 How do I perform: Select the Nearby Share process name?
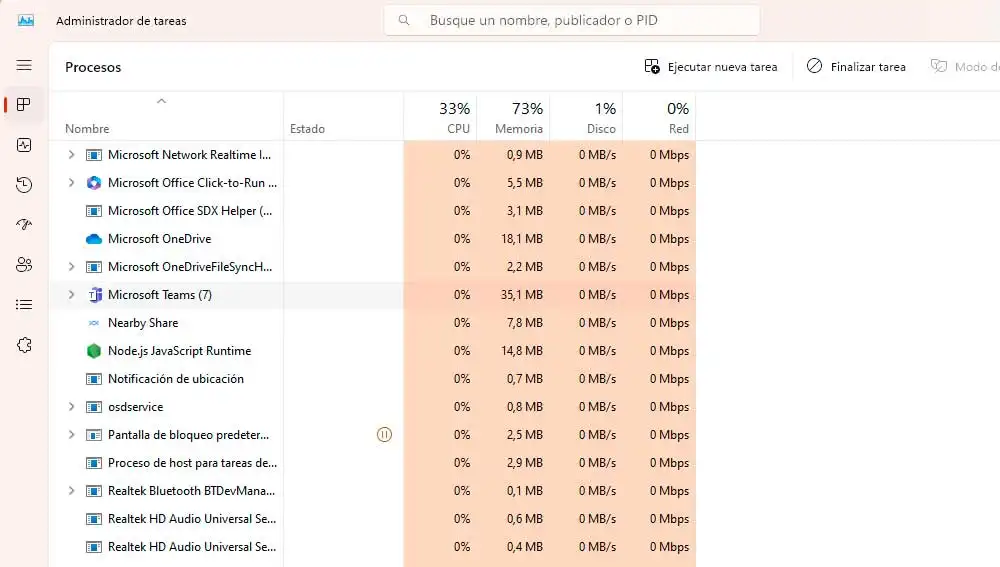tap(143, 323)
